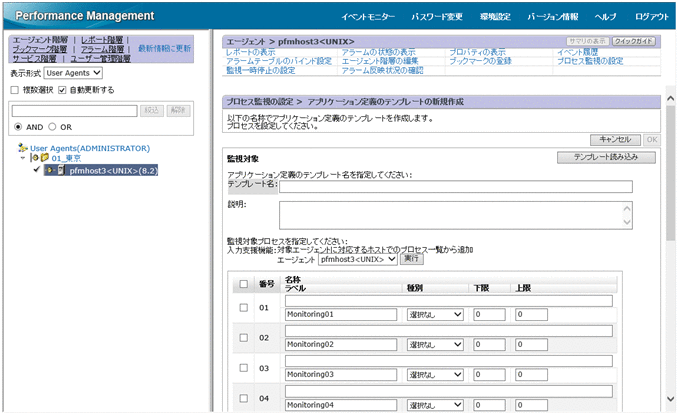Click the クイックガイド button
The height and width of the screenshot is (416, 680).
pos(634,41)
